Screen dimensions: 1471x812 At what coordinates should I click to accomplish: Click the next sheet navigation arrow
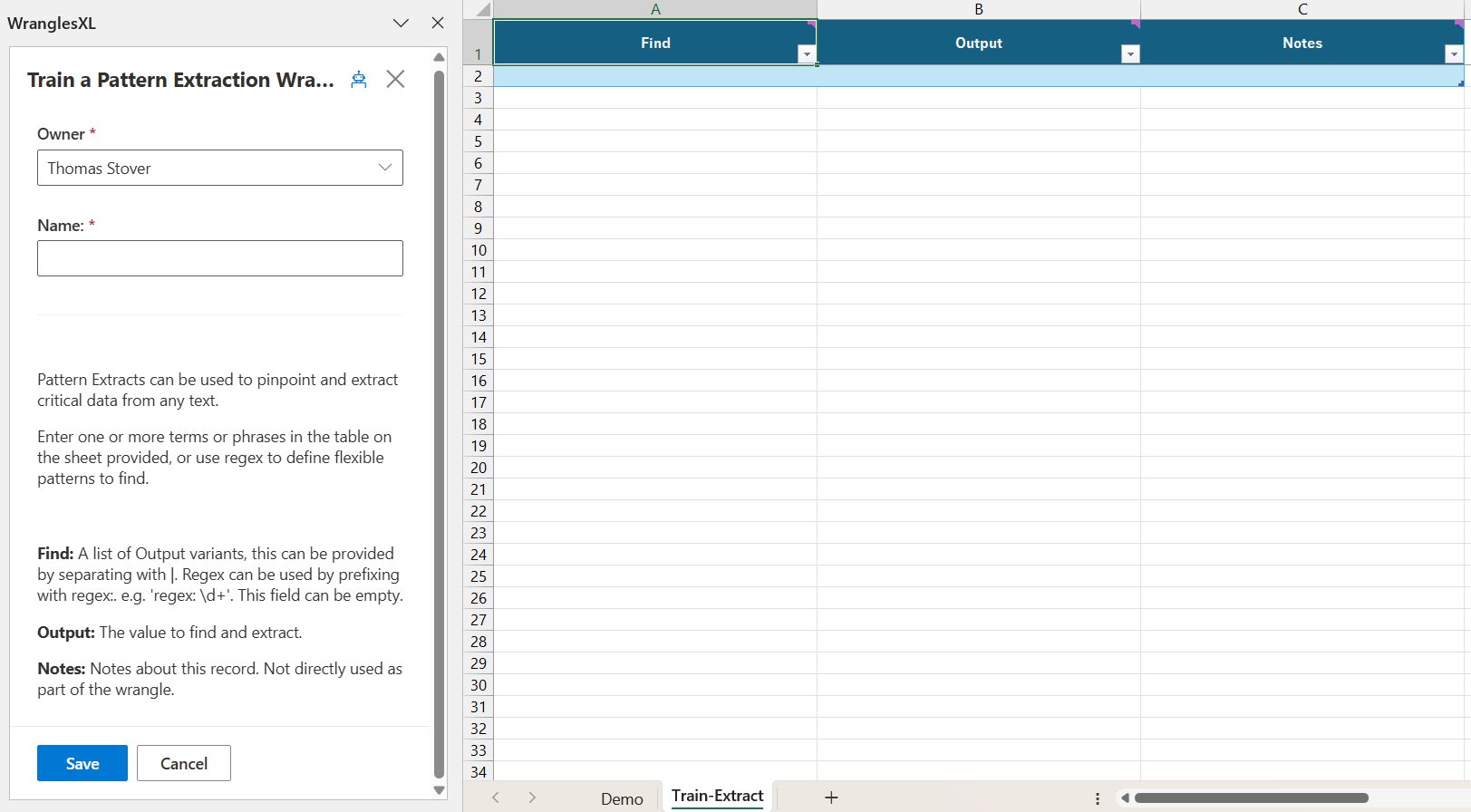[532, 797]
